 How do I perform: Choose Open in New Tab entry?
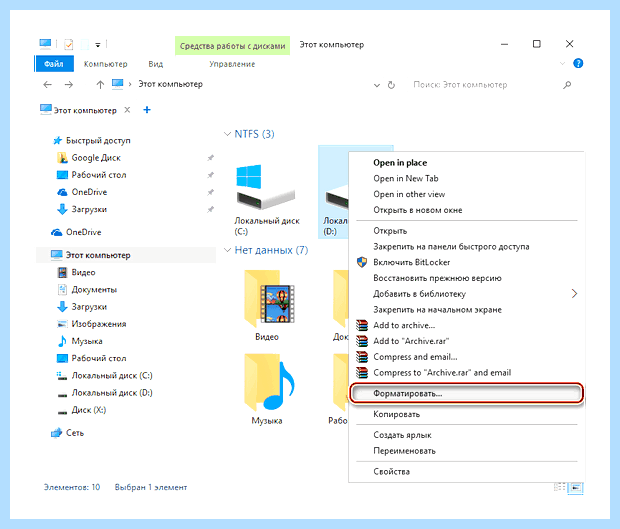click(x=406, y=179)
